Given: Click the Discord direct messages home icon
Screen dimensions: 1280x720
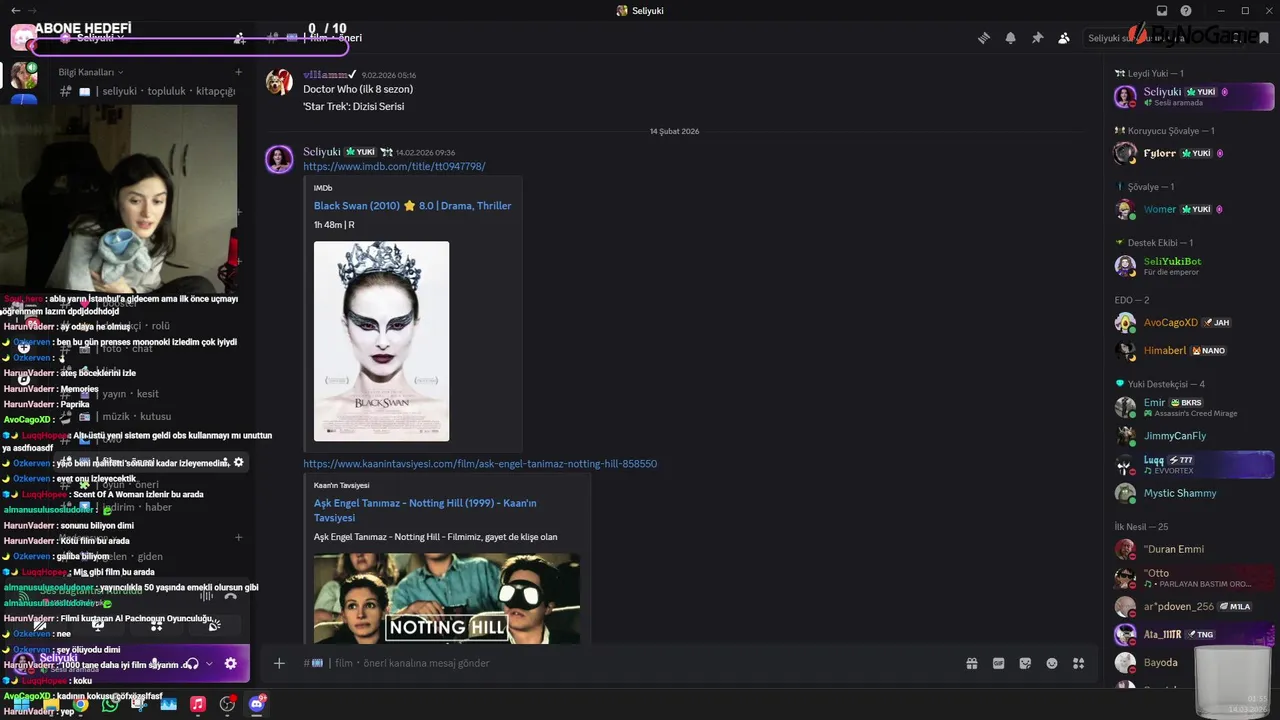Looking at the screenshot, I should (x=24, y=38).
